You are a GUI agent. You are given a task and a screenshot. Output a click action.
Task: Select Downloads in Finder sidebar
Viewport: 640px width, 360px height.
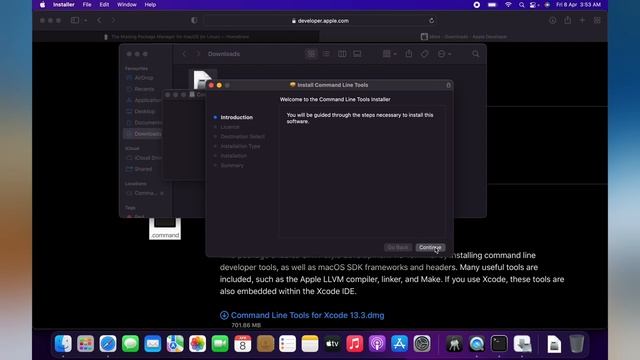[x=143, y=133]
